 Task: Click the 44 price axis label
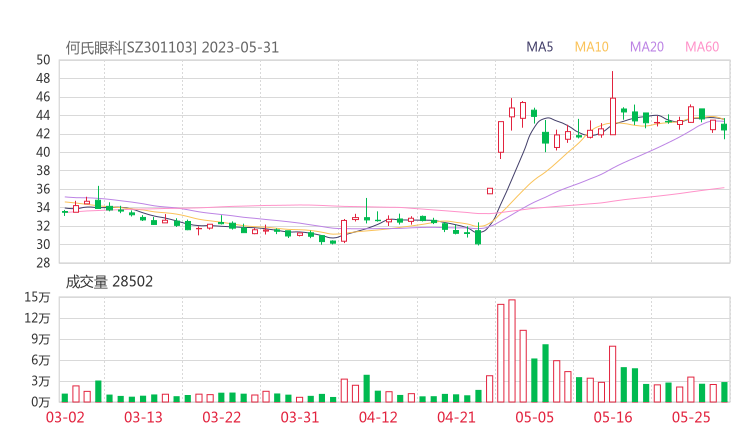43,115
